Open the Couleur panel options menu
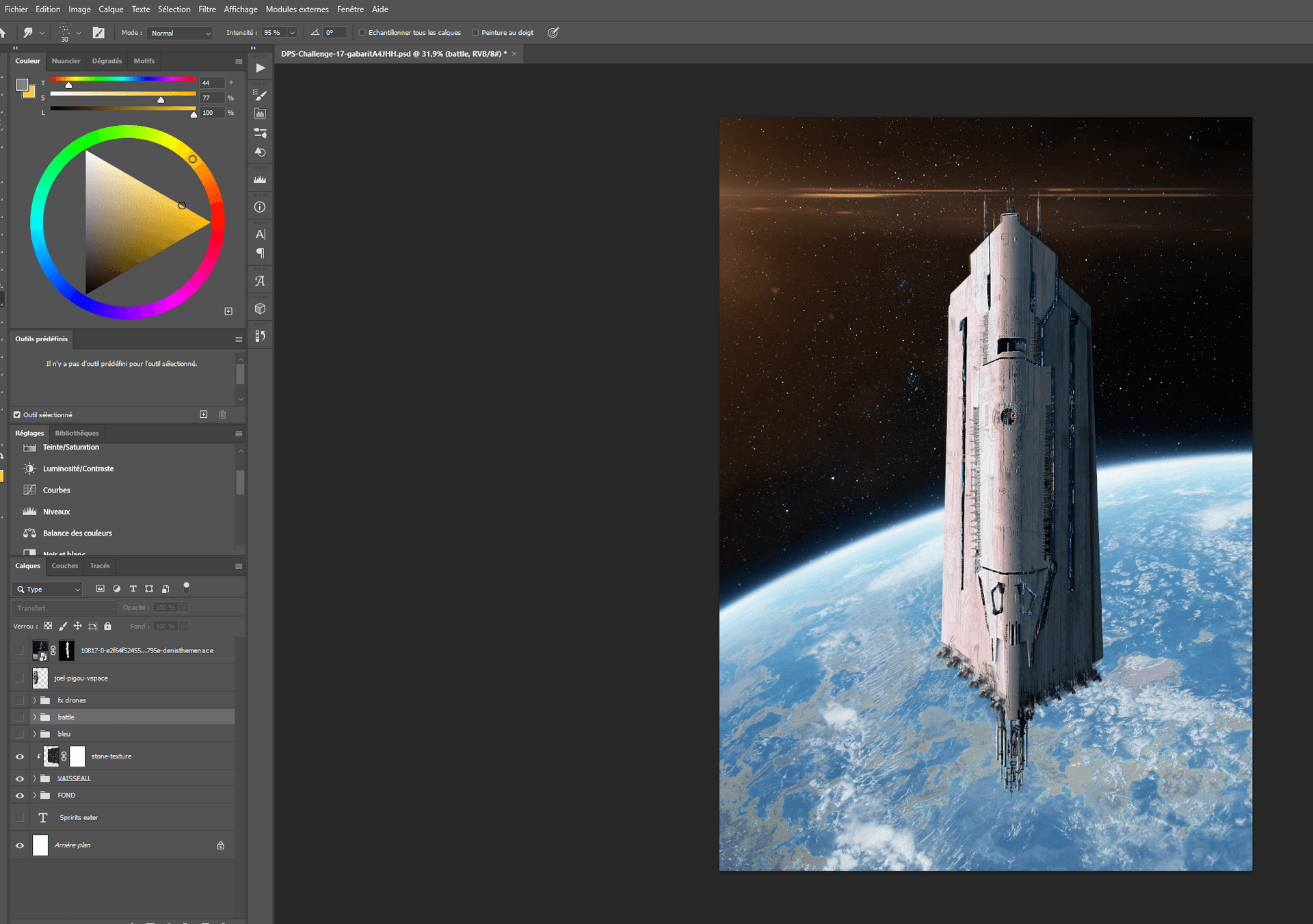1313x924 pixels. click(239, 61)
